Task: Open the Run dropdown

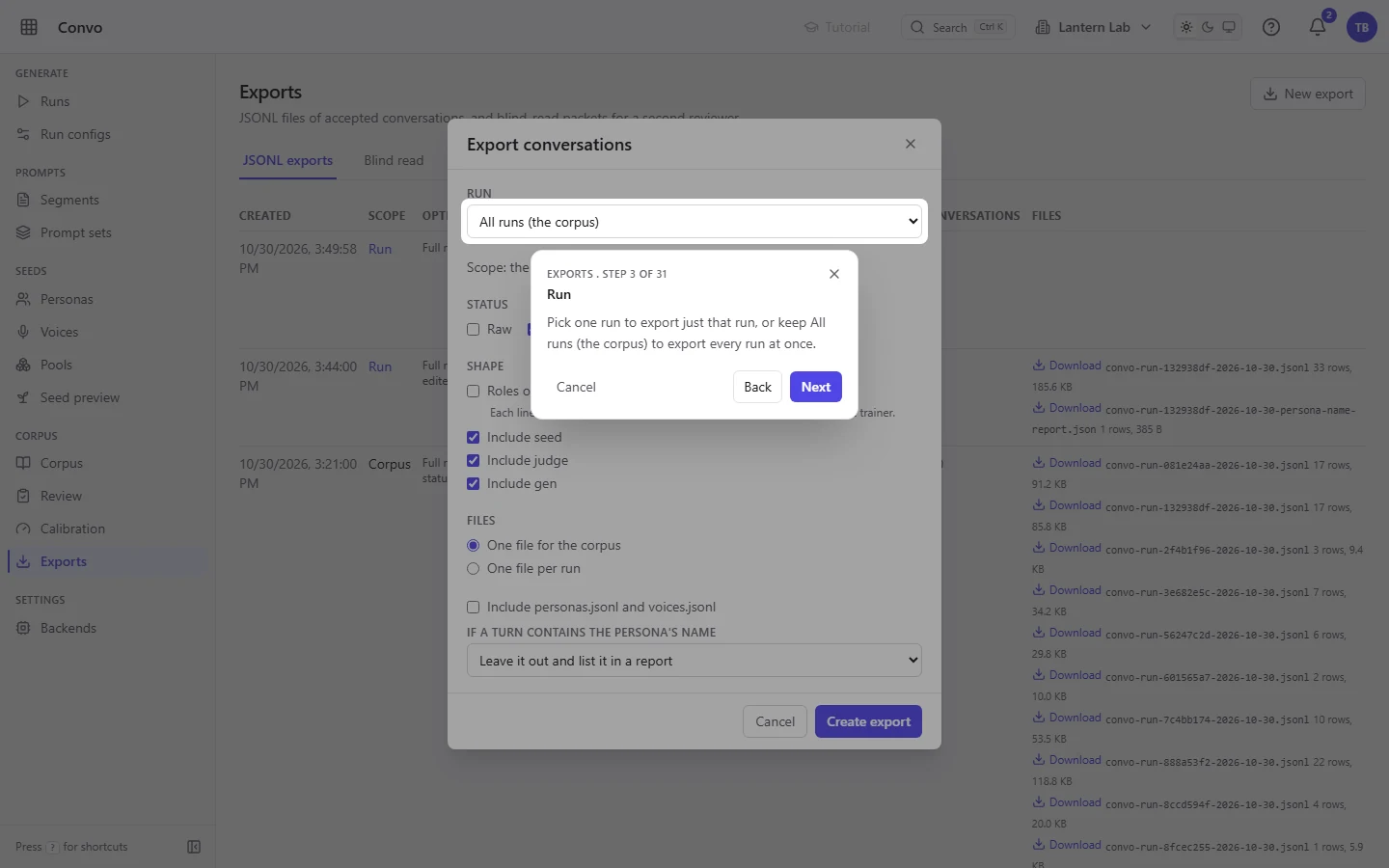Action: (694, 222)
